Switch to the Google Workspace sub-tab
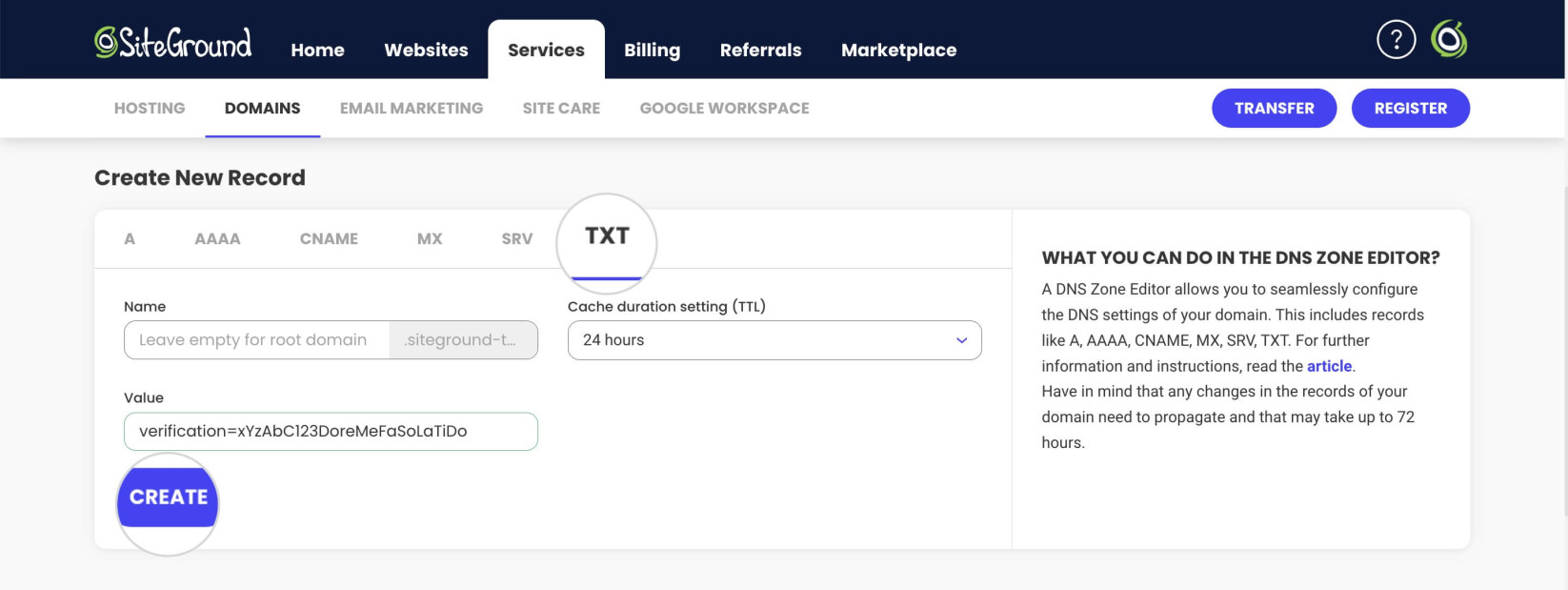1568x590 pixels. [x=724, y=108]
